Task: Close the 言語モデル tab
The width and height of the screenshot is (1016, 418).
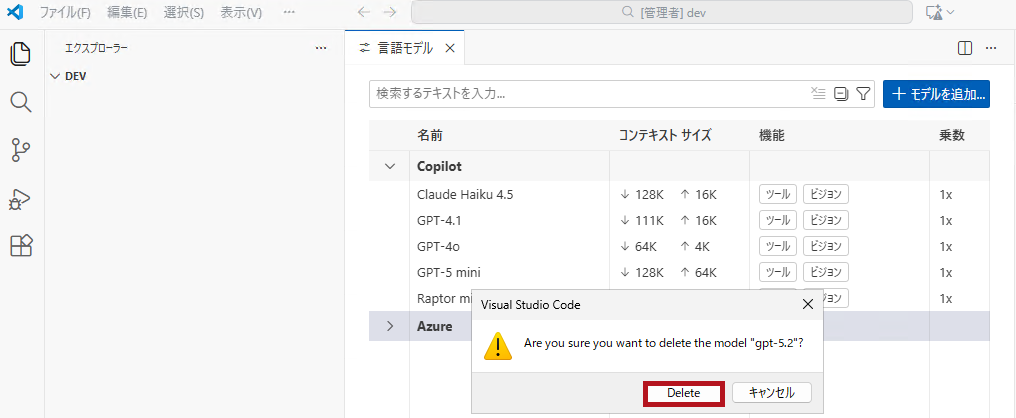Action: click(450, 48)
